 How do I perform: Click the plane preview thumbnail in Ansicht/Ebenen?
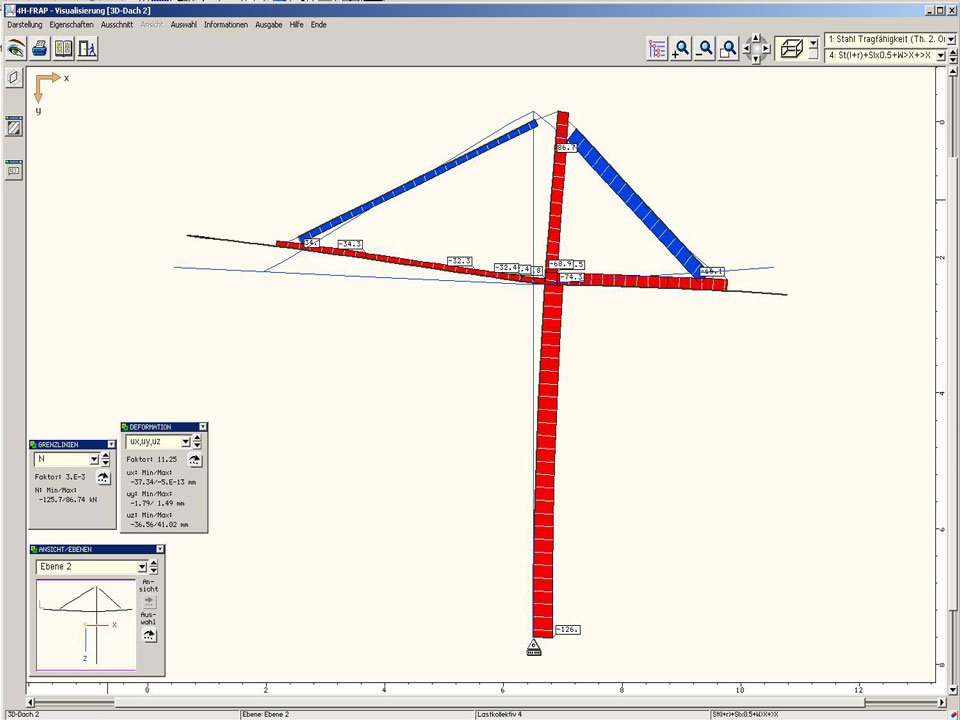pyautogui.click(x=85, y=625)
